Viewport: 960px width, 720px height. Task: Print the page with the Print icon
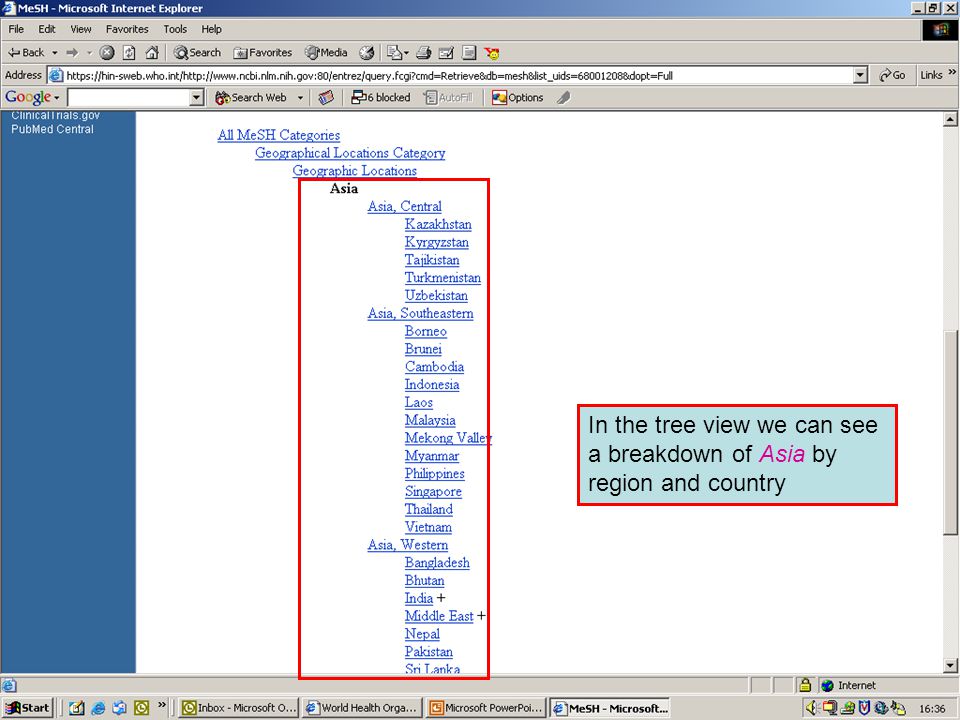(424, 53)
